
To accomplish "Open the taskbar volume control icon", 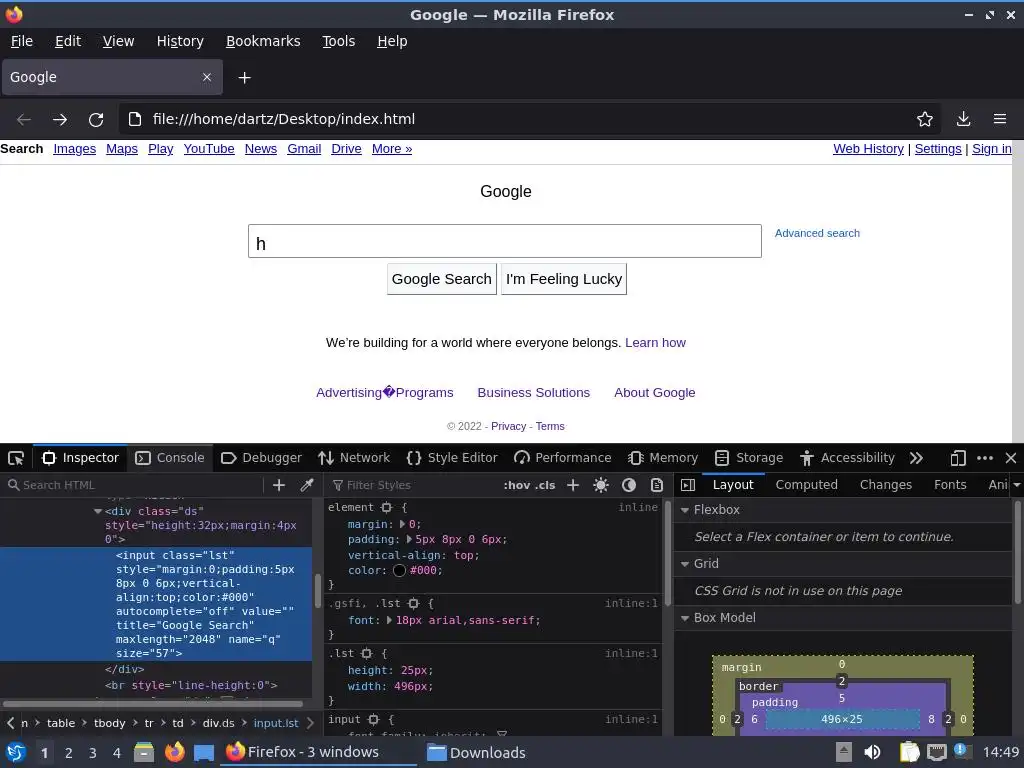I will click(x=871, y=752).
